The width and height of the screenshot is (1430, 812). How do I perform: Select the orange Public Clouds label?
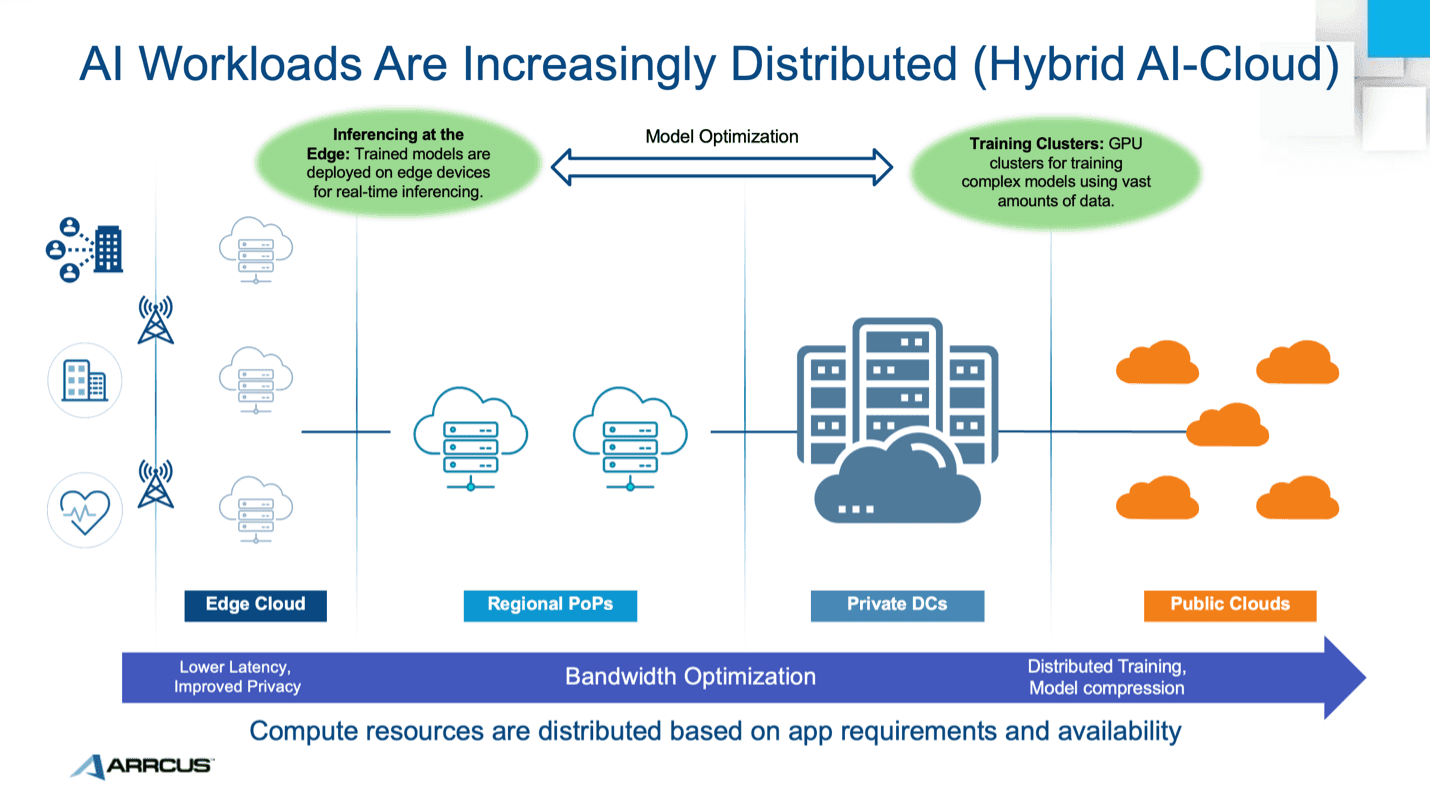tap(1230, 605)
